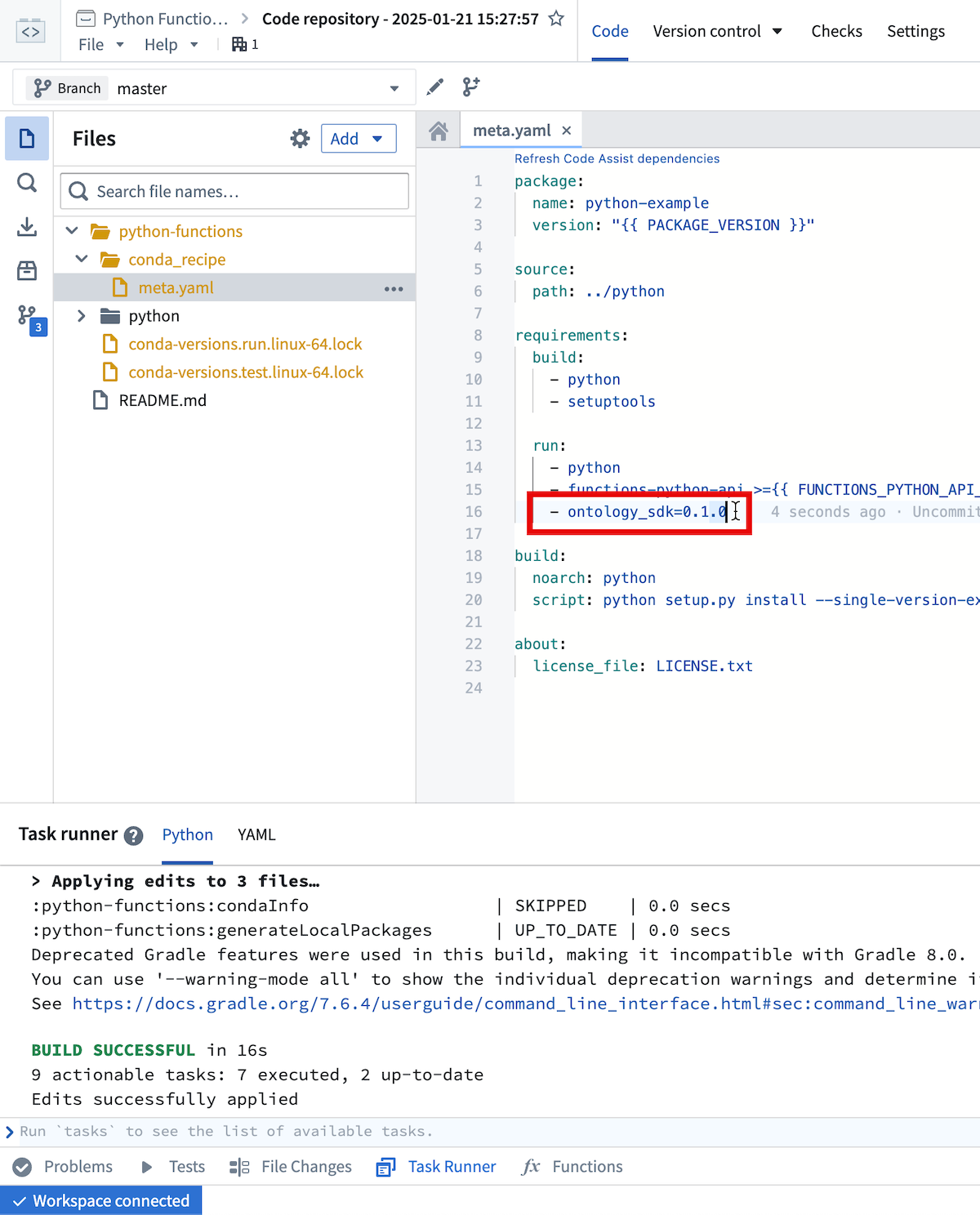Open the Files sidebar panel icon

[27, 138]
